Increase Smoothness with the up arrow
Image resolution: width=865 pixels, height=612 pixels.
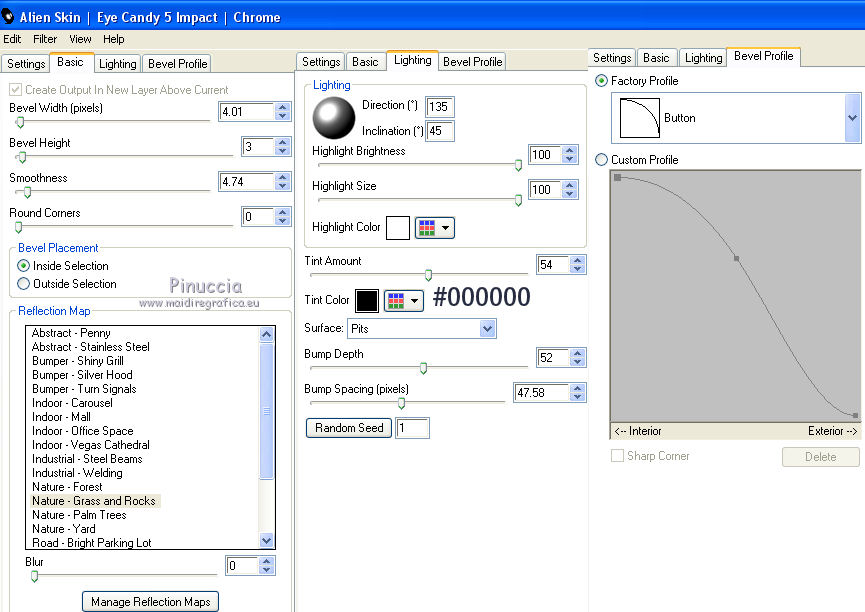click(282, 177)
